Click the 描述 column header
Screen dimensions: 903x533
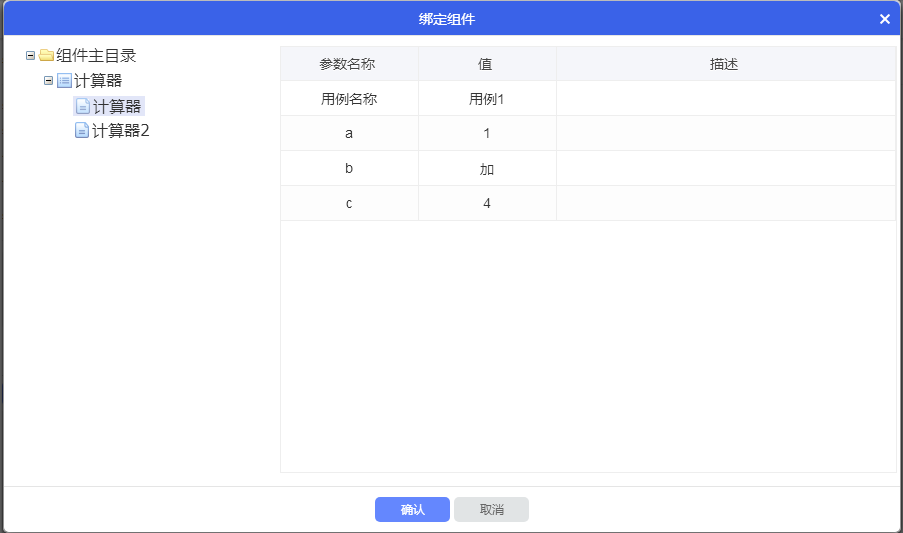coord(724,64)
